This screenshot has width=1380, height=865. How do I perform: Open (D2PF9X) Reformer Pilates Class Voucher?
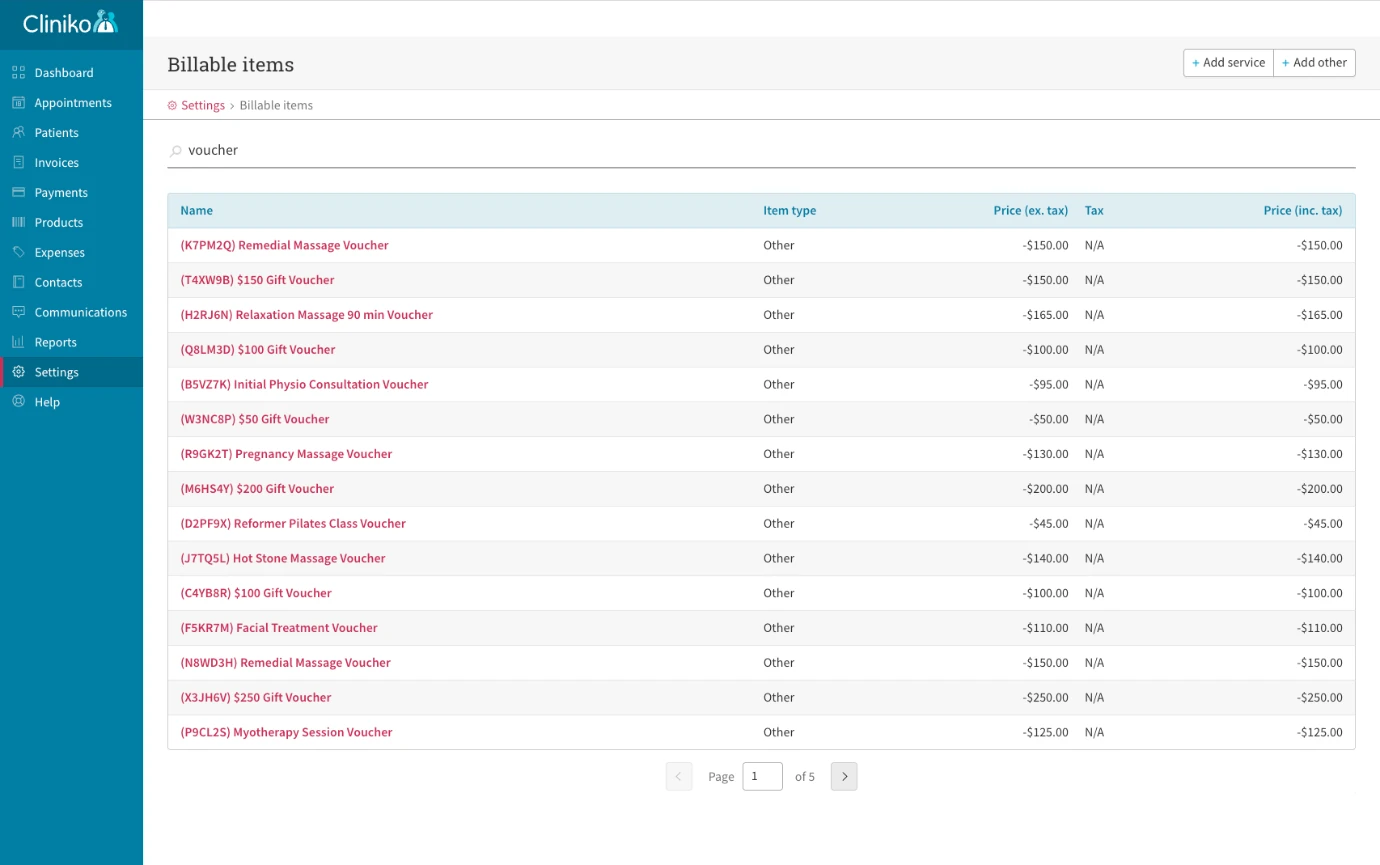[293, 523]
